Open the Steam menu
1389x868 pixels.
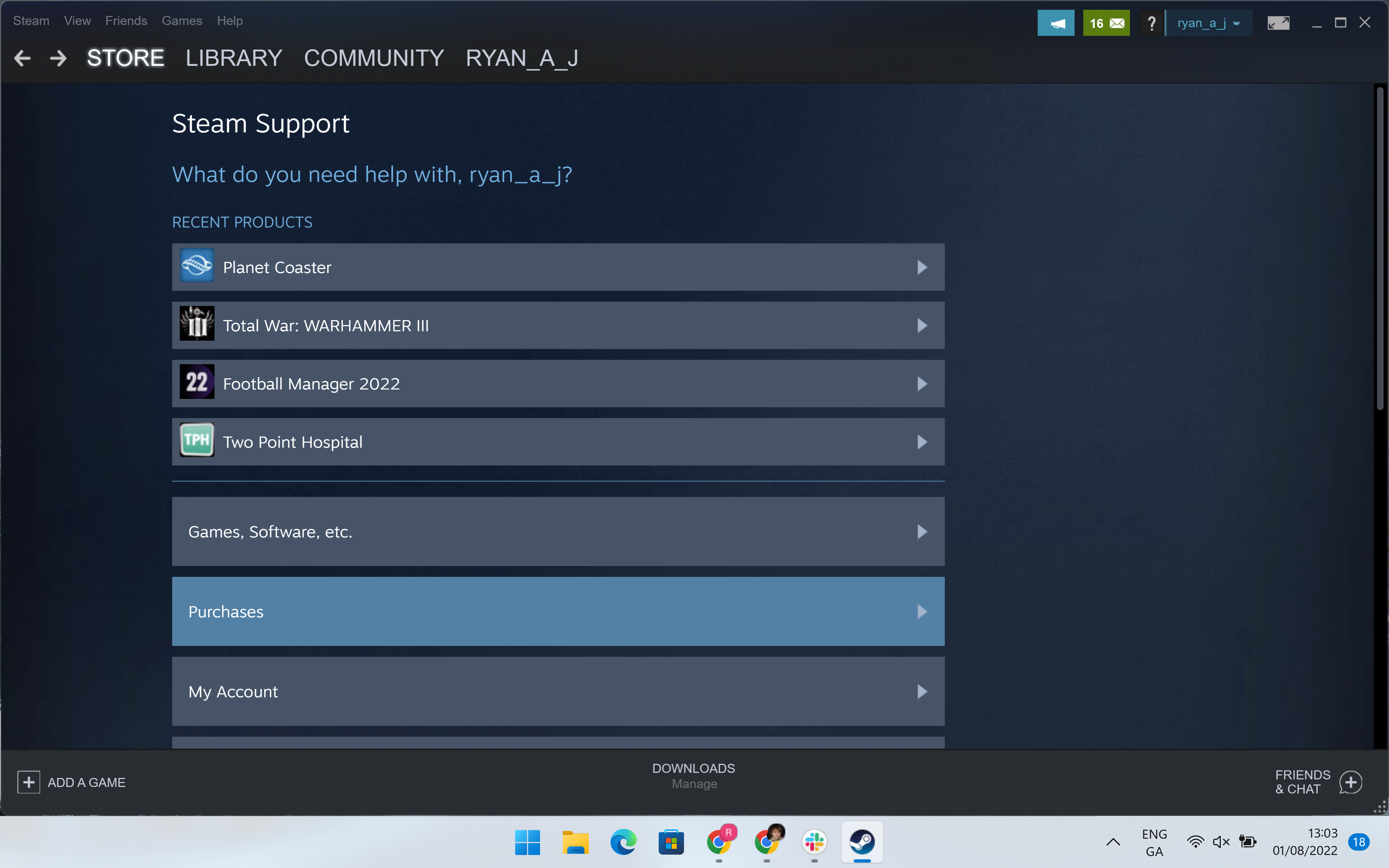(31, 21)
